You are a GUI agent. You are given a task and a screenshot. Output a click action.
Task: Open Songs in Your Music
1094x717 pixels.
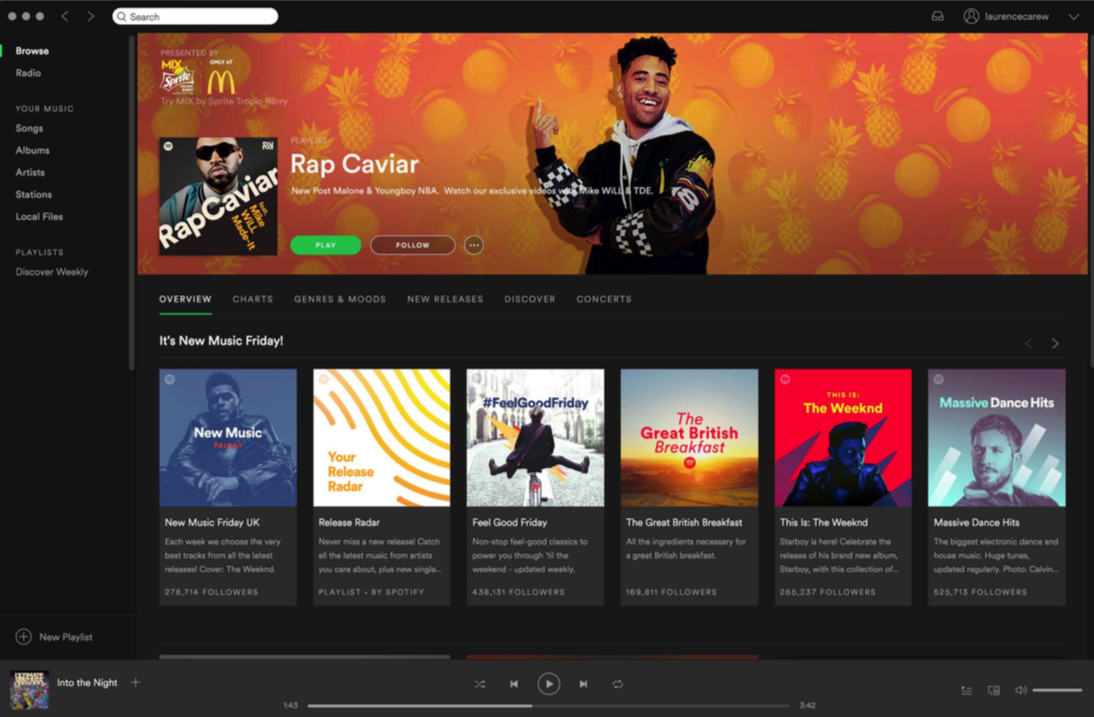(29, 128)
